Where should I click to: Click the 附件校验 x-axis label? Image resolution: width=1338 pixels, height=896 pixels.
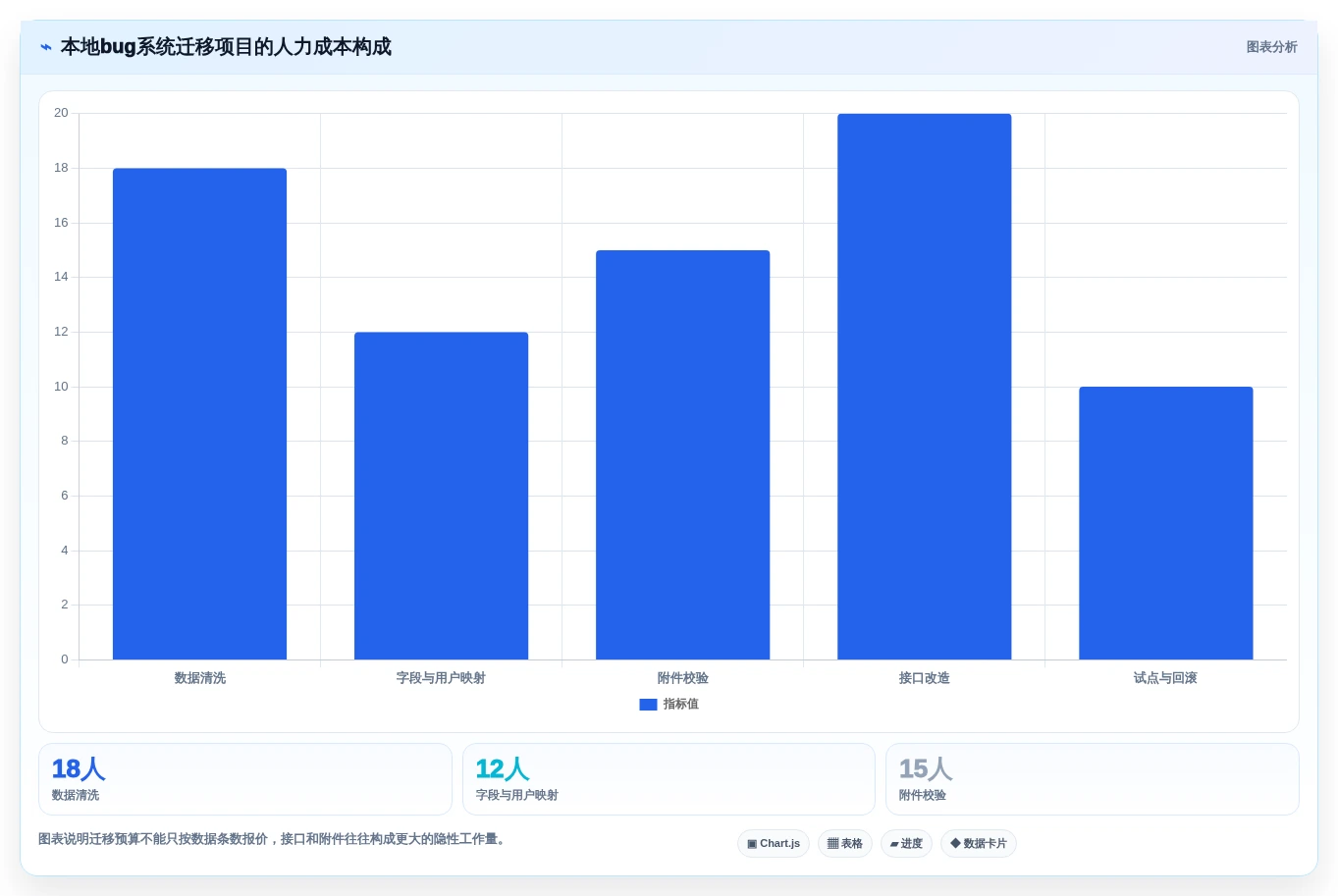pyautogui.click(x=682, y=678)
